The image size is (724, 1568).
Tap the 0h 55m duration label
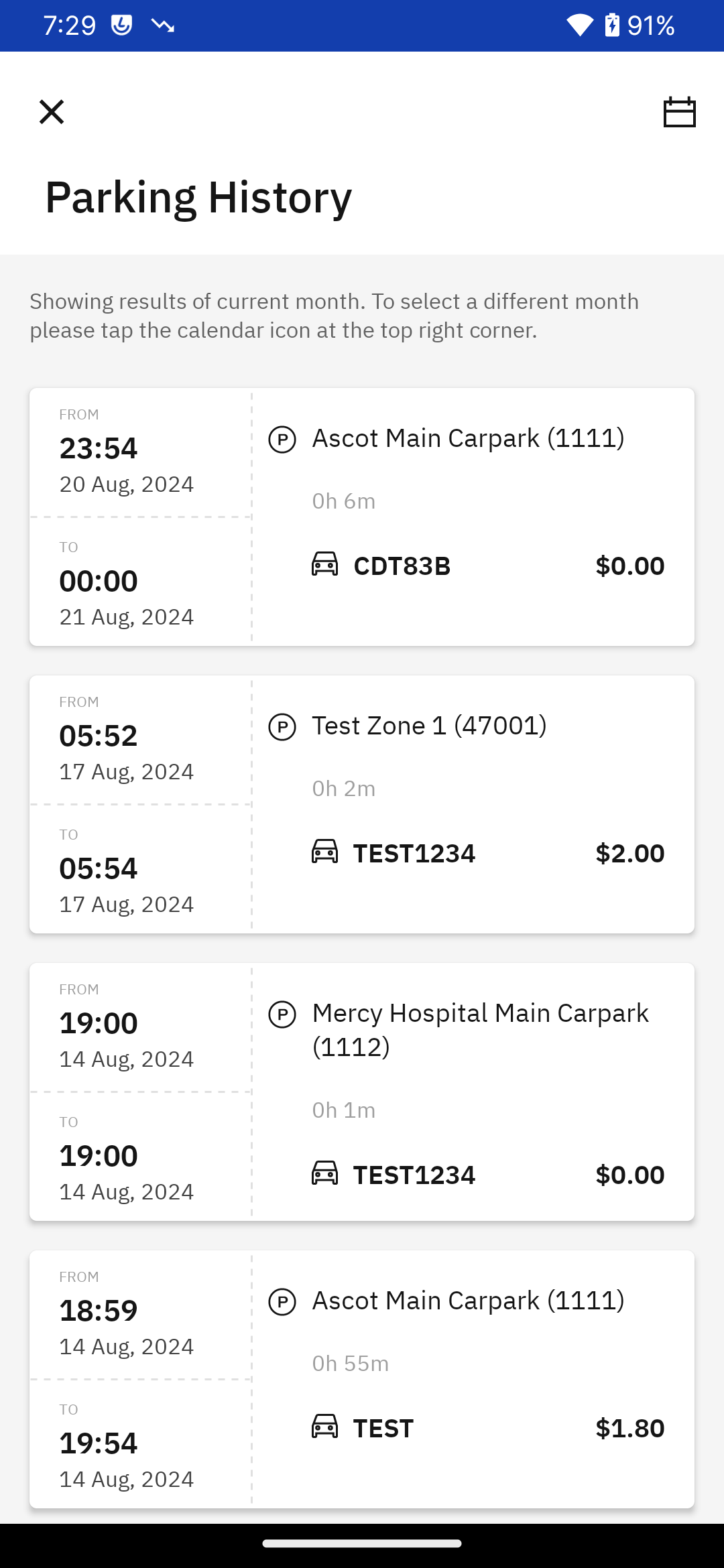click(351, 1364)
